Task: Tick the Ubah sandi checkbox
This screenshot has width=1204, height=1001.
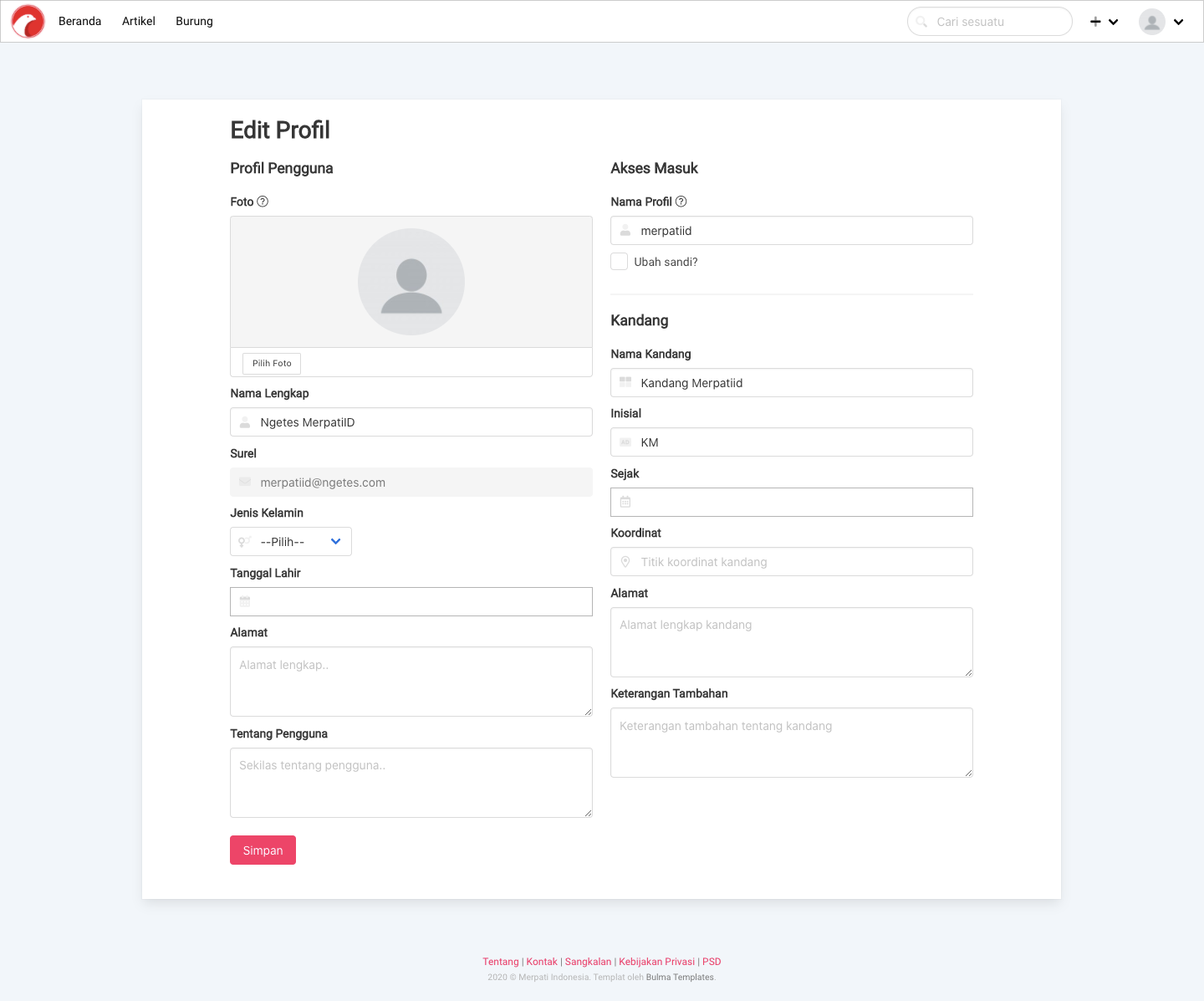Action: (619, 262)
